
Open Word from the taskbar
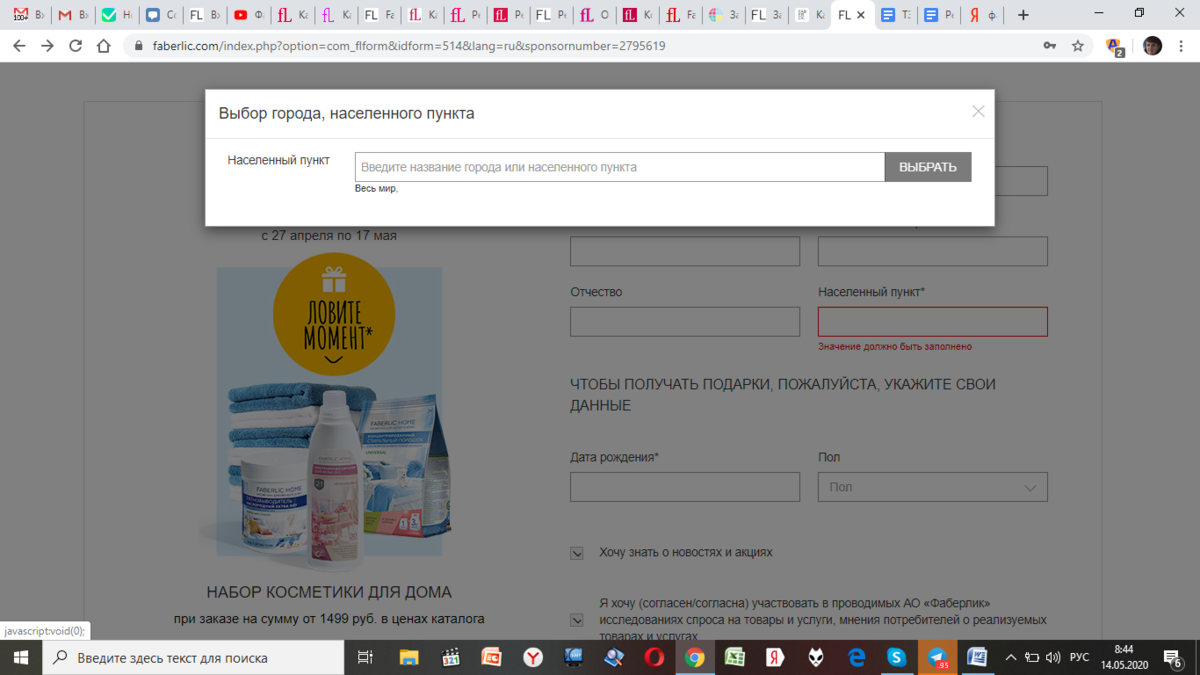[x=977, y=657]
